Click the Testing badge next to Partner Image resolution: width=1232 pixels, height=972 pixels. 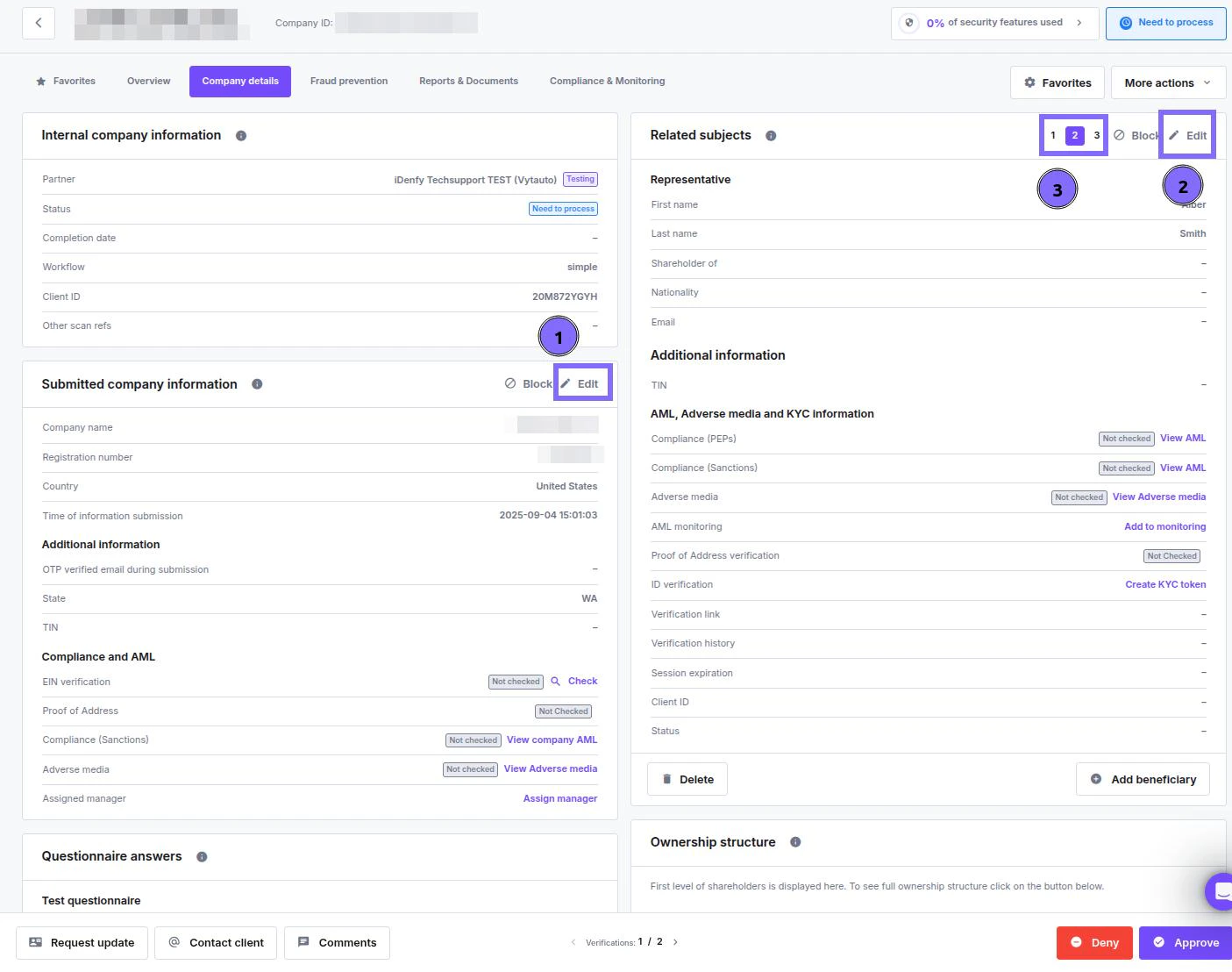tap(580, 179)
